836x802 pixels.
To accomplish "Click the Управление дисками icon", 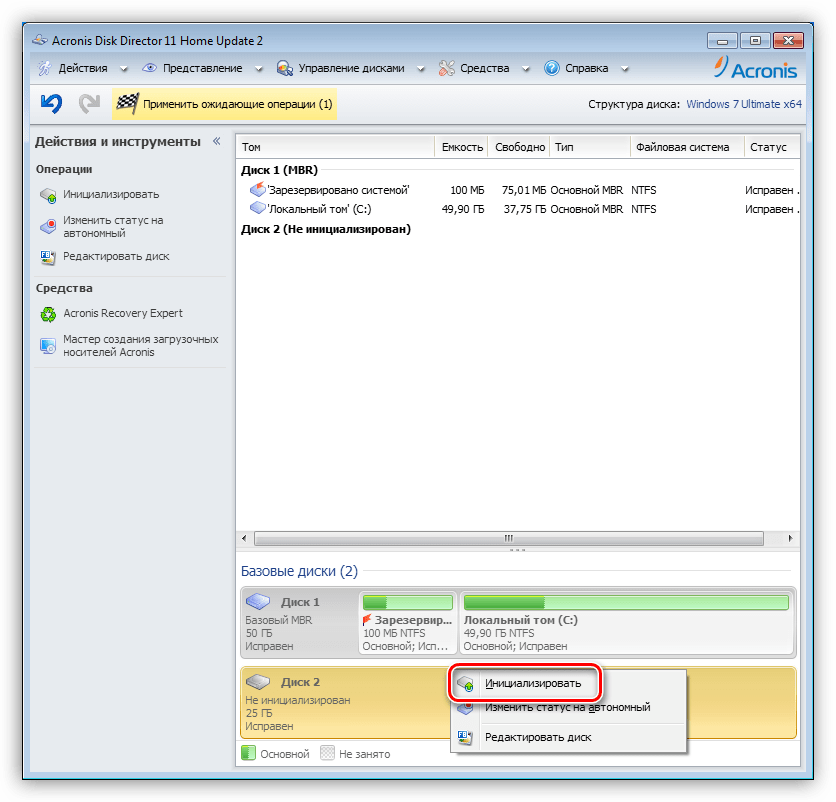I will [x=285, y=68].
